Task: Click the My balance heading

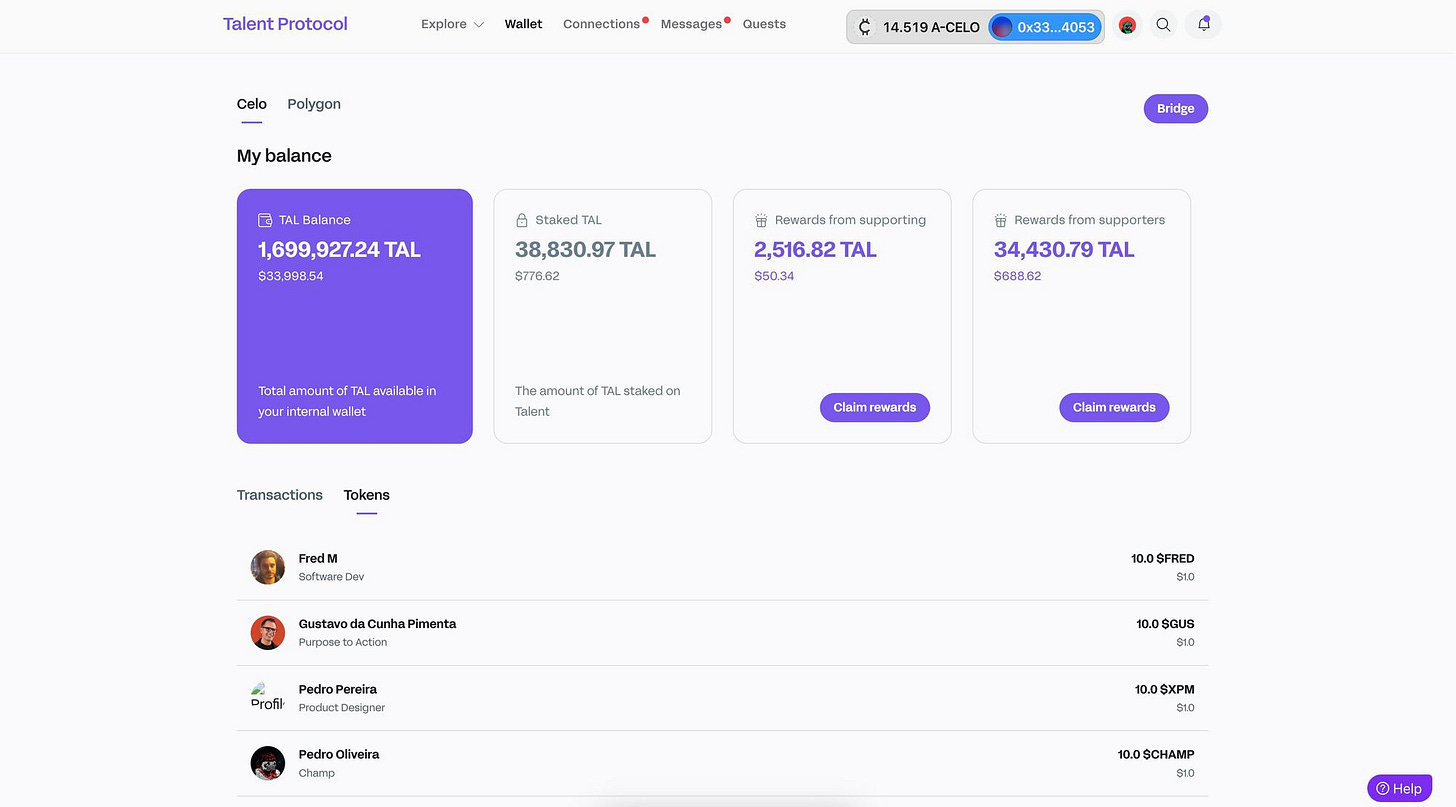Action: [284, 156]
